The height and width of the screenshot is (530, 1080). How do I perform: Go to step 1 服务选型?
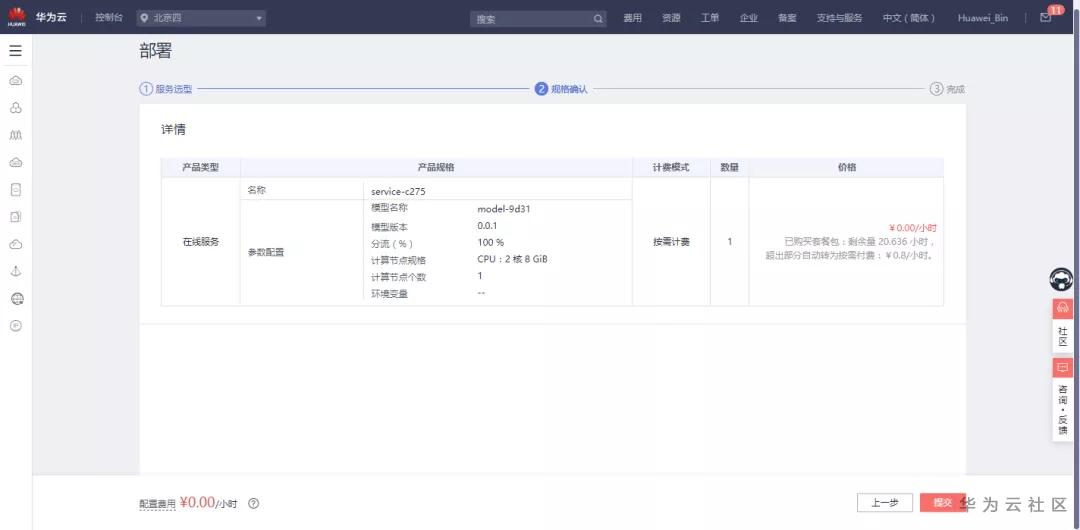[165, 89]
